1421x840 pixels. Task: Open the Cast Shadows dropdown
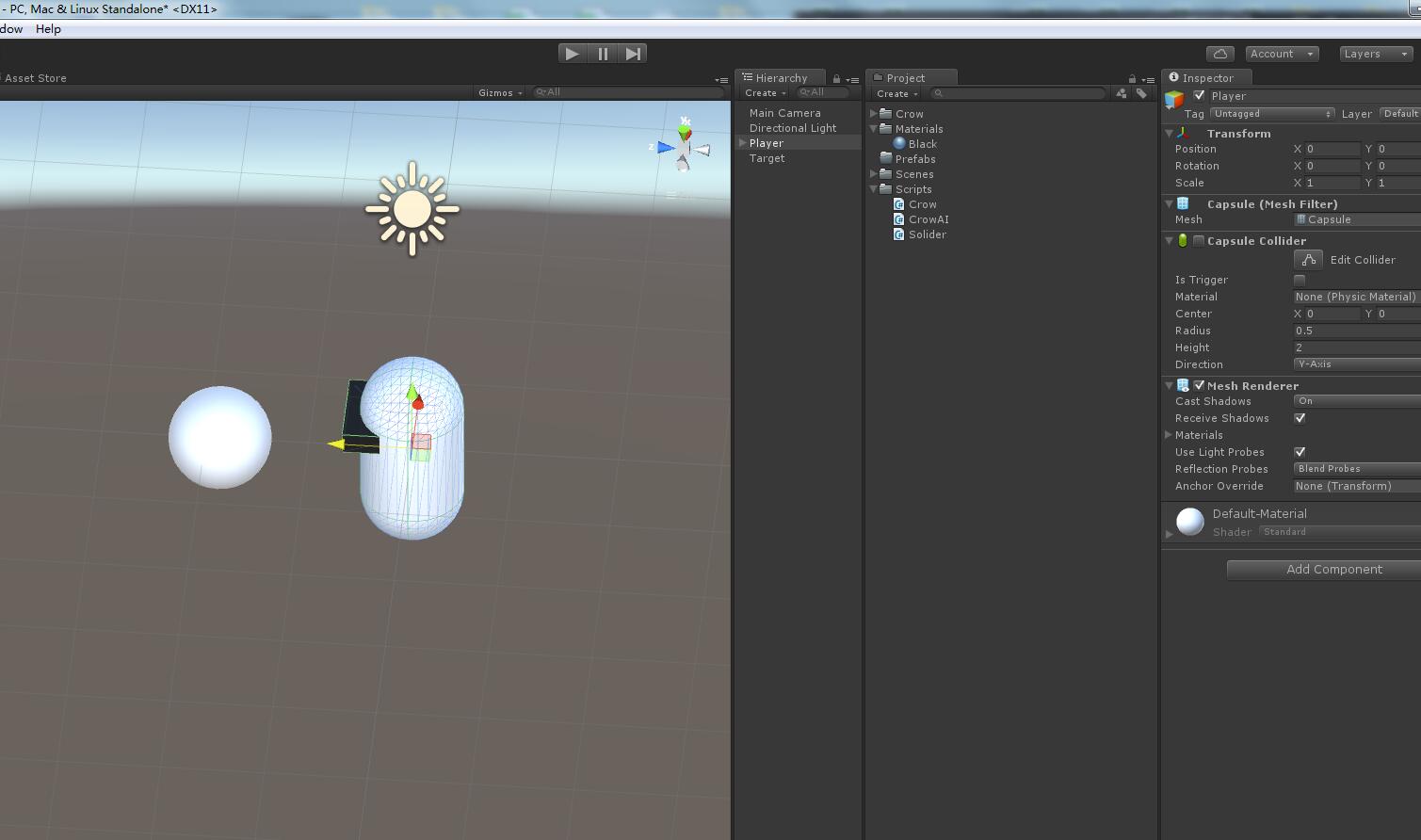tap(1356, 400)
